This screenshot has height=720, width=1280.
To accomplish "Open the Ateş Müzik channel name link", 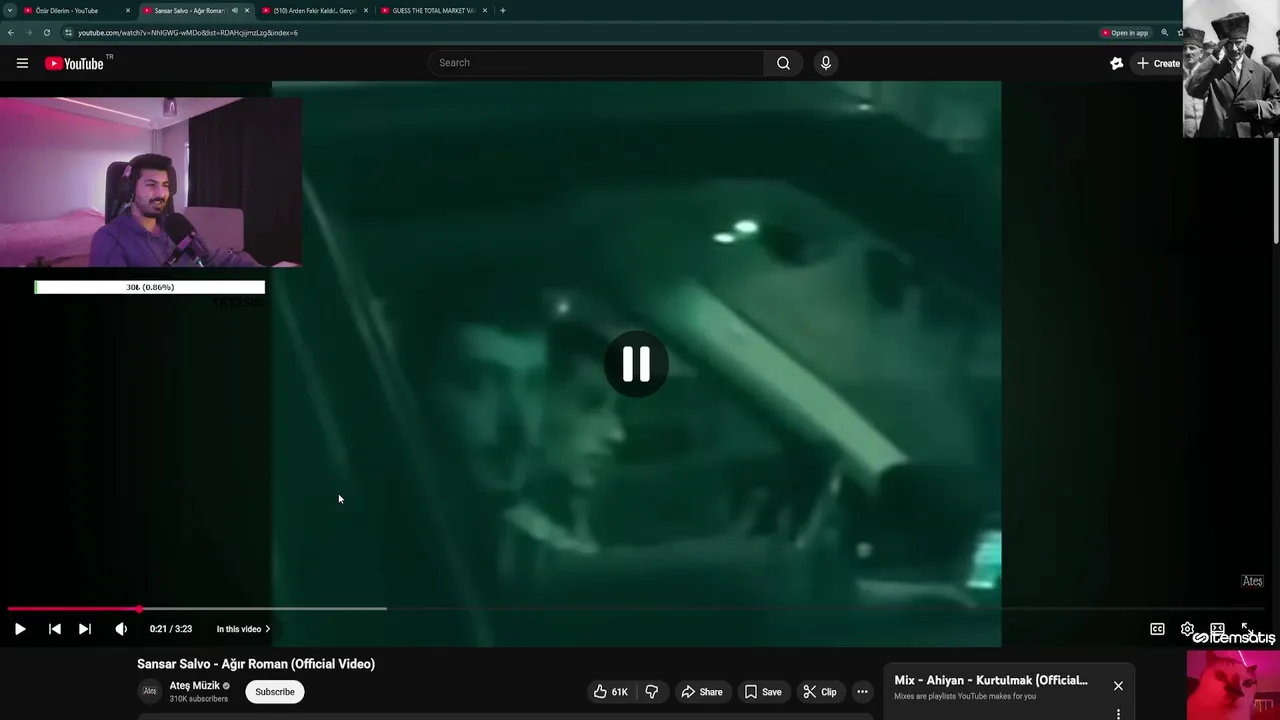I will point(194,686).
